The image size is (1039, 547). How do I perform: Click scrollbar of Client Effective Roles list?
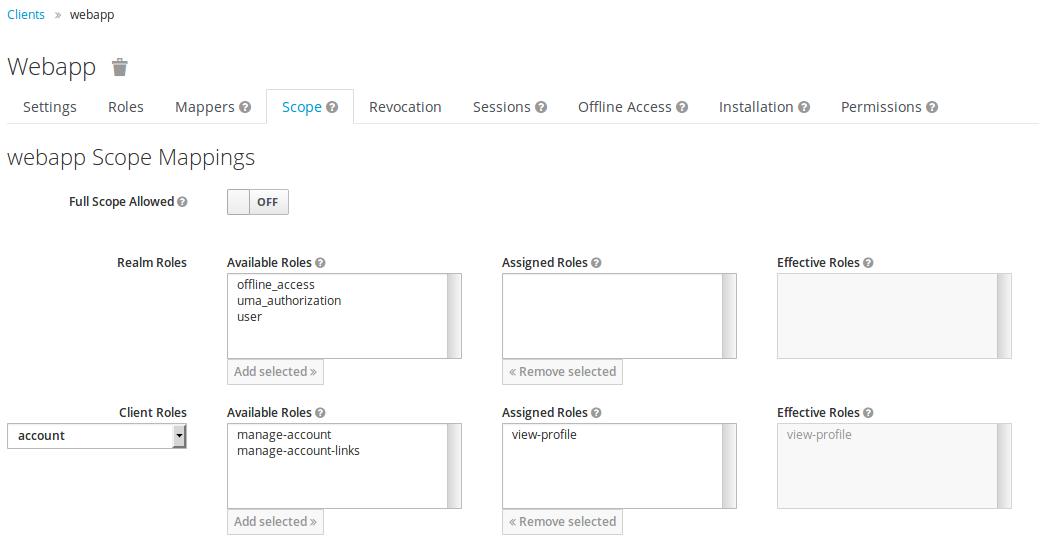tap(1004, 466)
